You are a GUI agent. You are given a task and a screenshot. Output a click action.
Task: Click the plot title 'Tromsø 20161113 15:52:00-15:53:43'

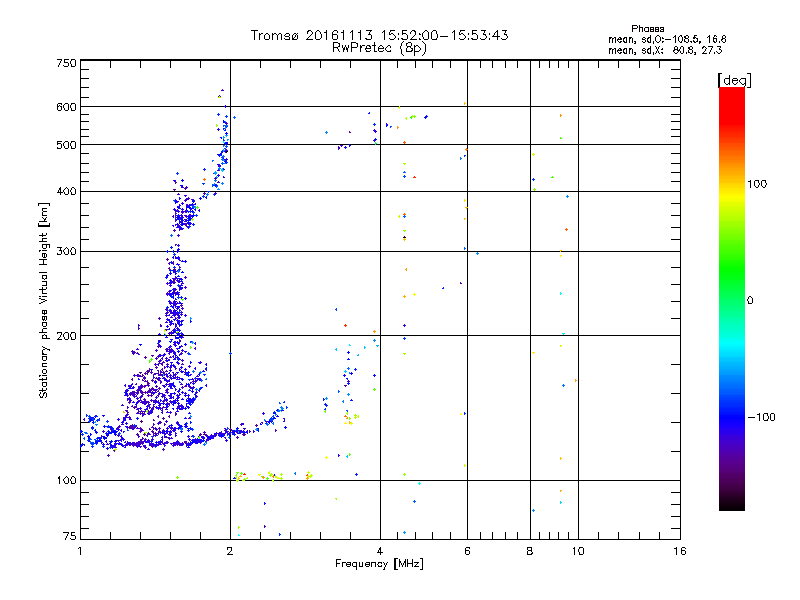coord(379,35)
